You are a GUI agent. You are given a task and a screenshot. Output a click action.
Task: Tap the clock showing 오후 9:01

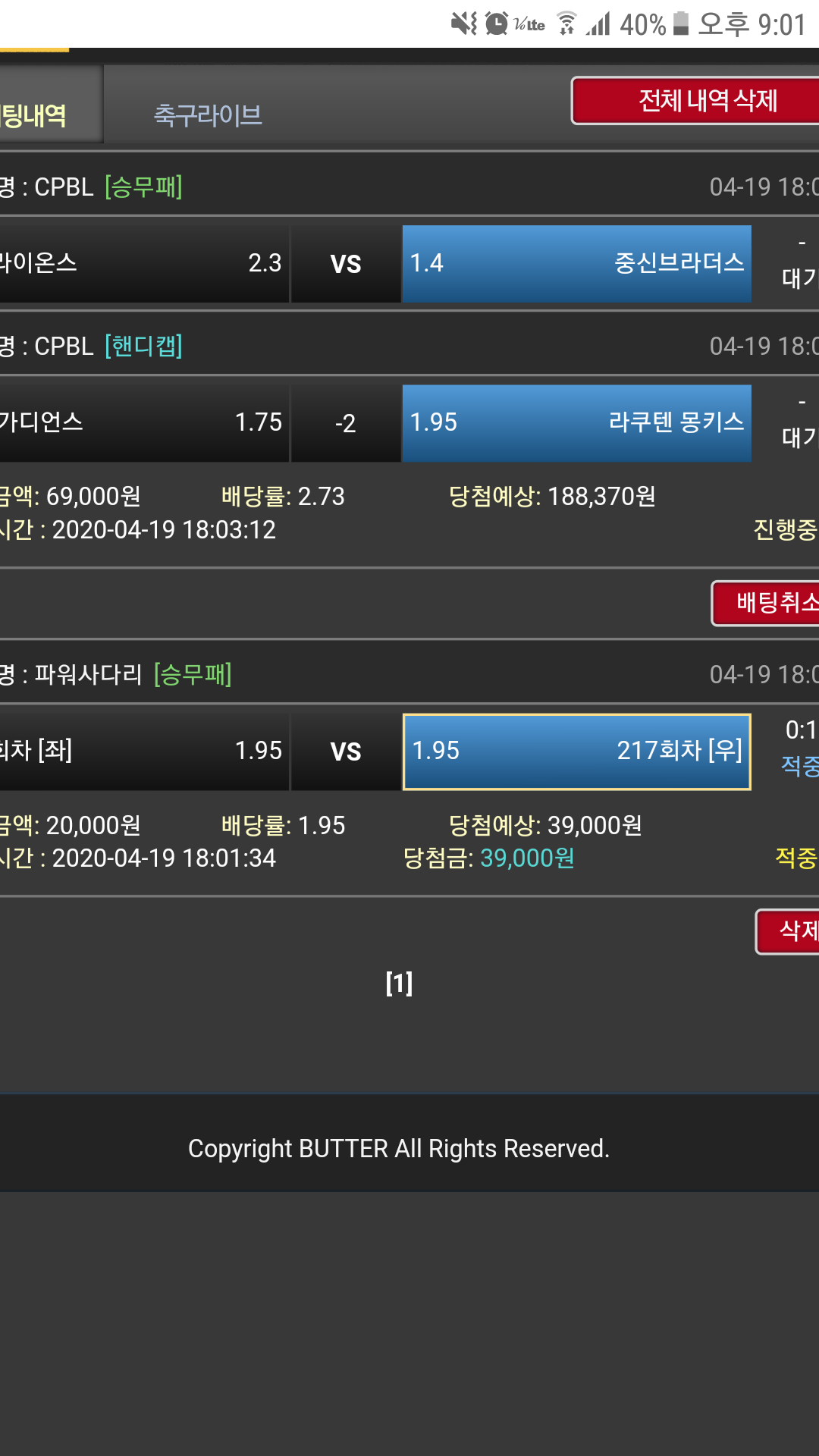pos(752,24)
